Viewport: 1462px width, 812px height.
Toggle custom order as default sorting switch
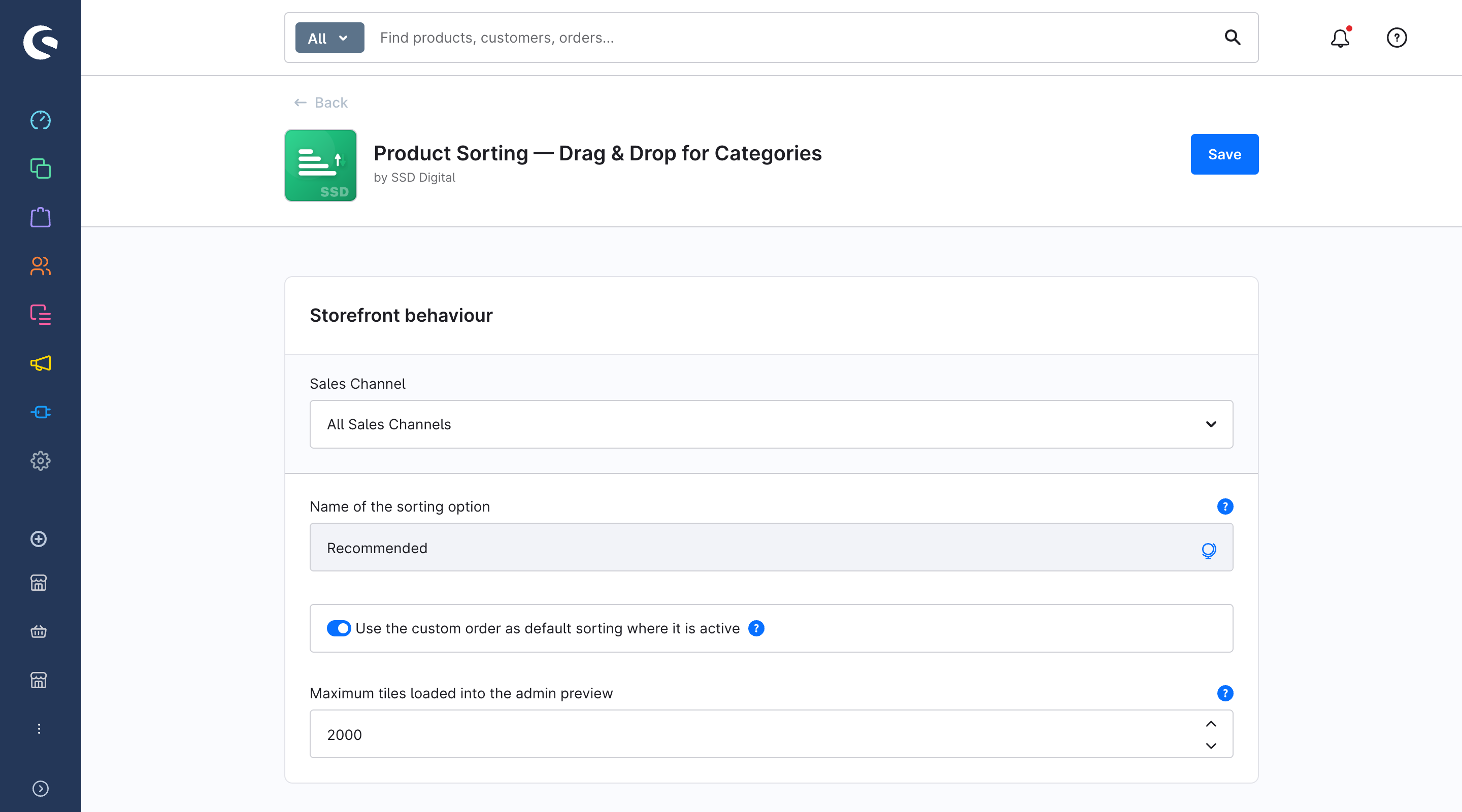coord(339,628)
